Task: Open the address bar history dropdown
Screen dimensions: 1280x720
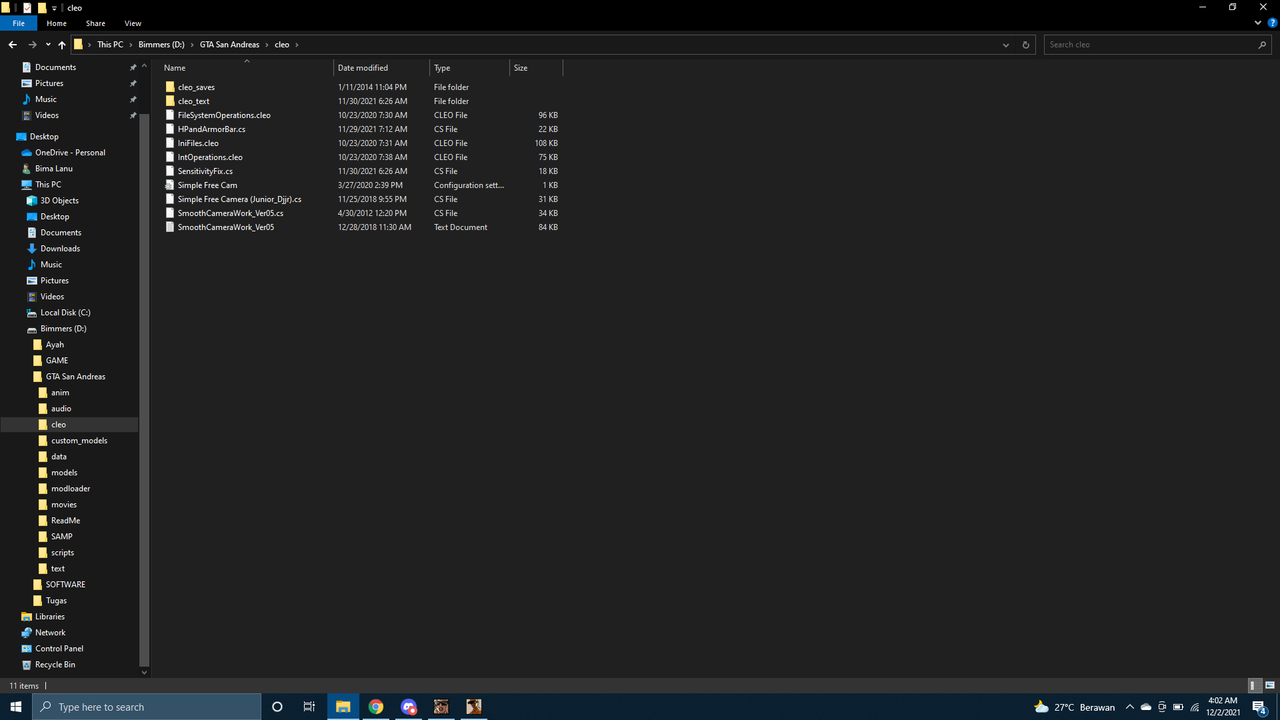Action: pyautogui.click(x=1006, y=44)
